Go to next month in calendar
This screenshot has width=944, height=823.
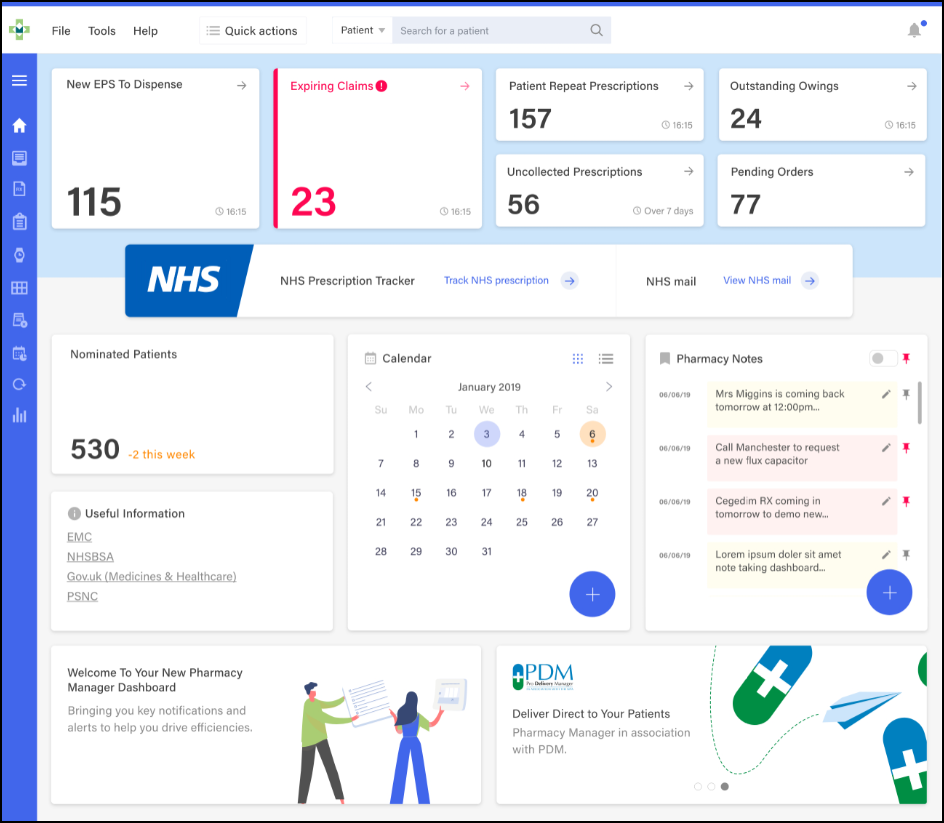pyautogui.click(x=609, y=387)
